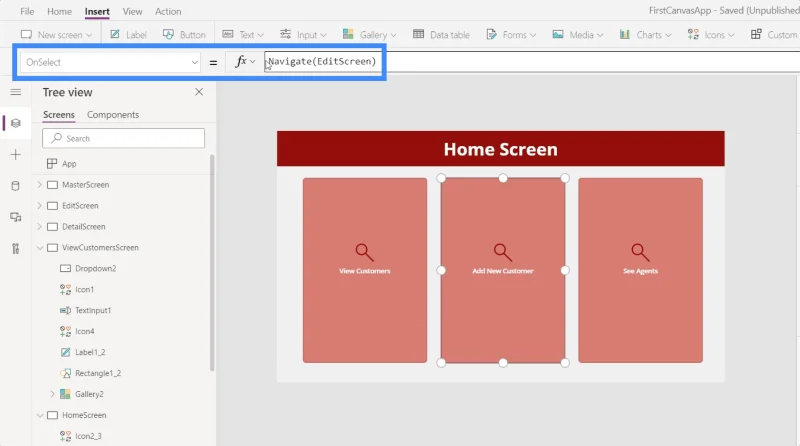
Task: Select Icon4 in the tree
Action: pos(85,331)
